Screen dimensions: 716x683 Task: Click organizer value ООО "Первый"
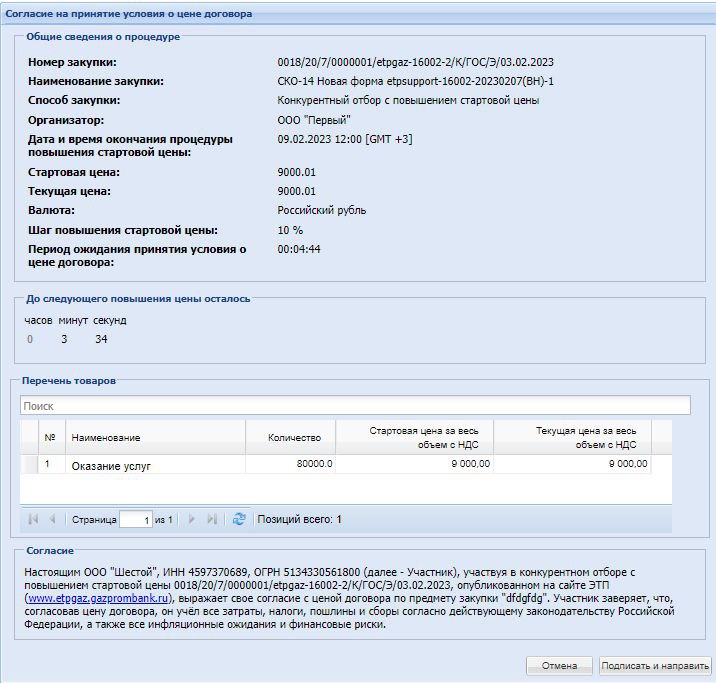coord(314,120)
